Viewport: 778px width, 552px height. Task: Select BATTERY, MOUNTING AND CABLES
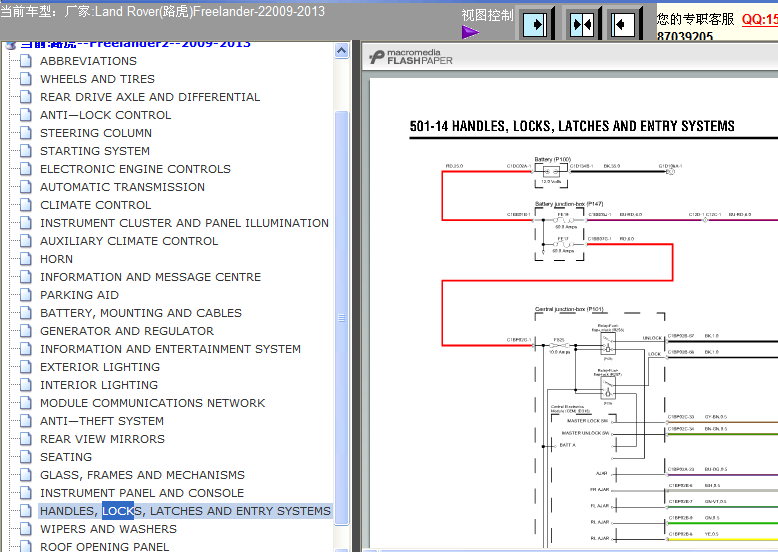tap(141, 313)
